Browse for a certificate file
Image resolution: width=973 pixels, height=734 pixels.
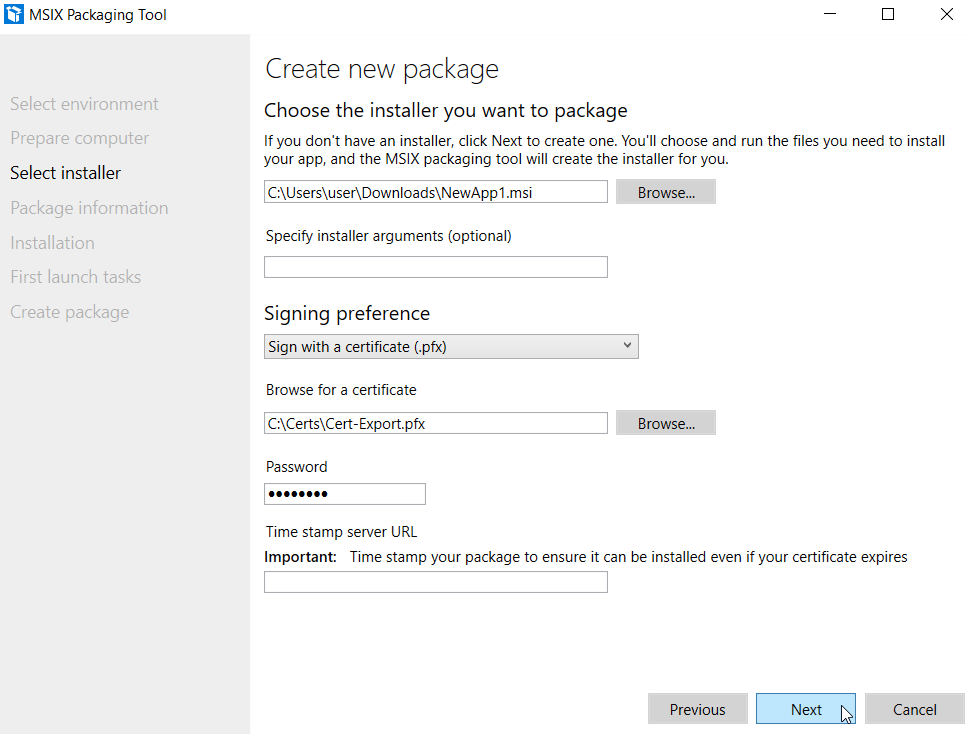666,423
